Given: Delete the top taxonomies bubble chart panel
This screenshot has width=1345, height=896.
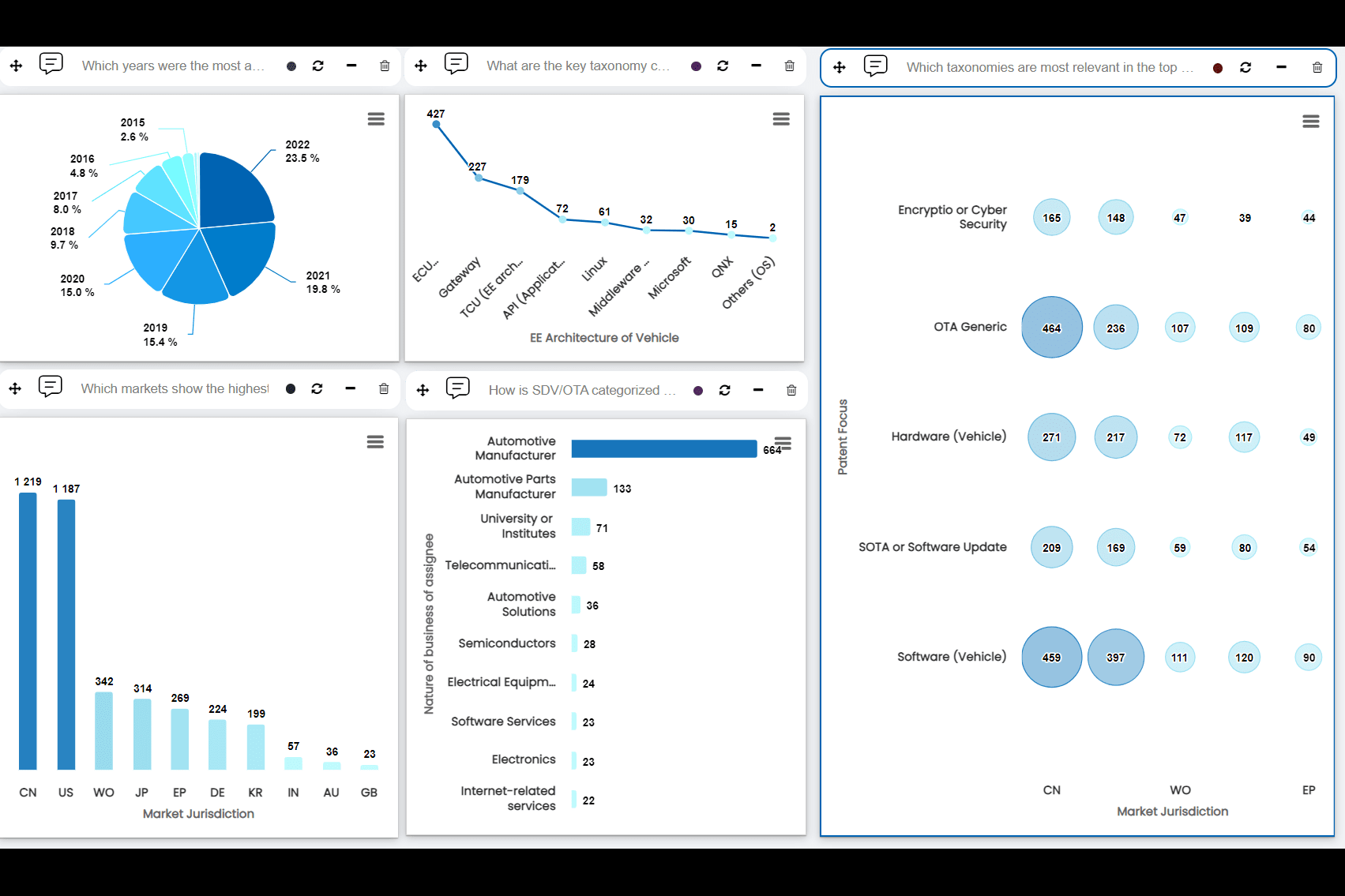Looking at the screenshot, I should coord(1317,68).
